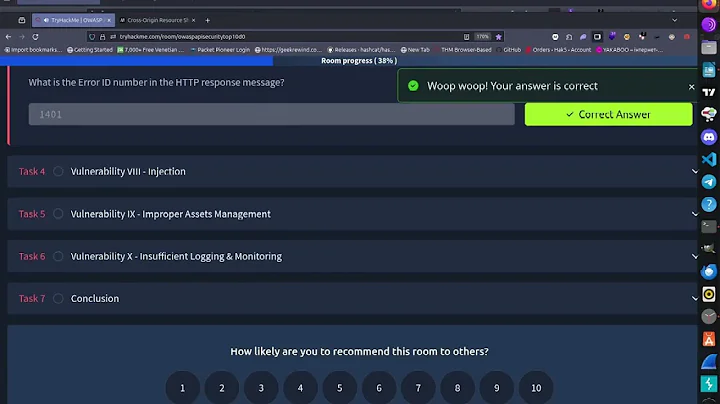This screenshot has height=404, width=720.
Task: Click the 170% zoom level indicator
Action: point(482,37)
